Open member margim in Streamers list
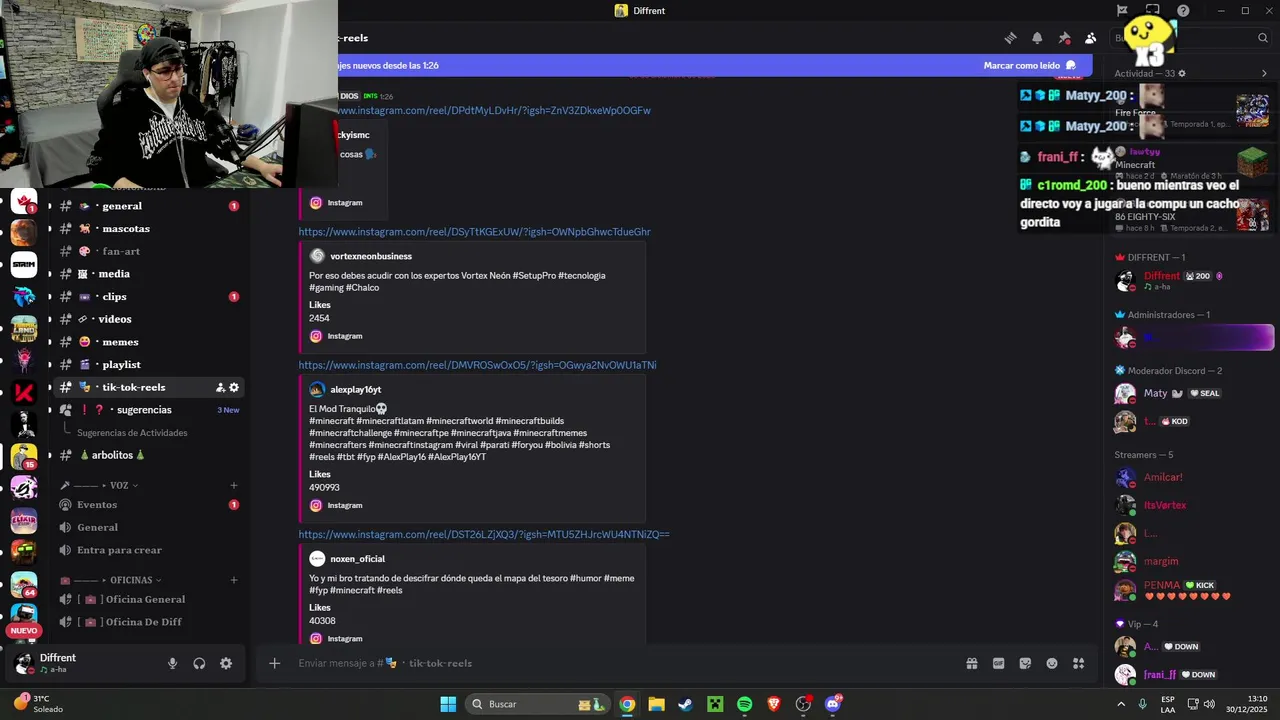This screenshot has height=720, width=1280. (x=1192, y=561)
